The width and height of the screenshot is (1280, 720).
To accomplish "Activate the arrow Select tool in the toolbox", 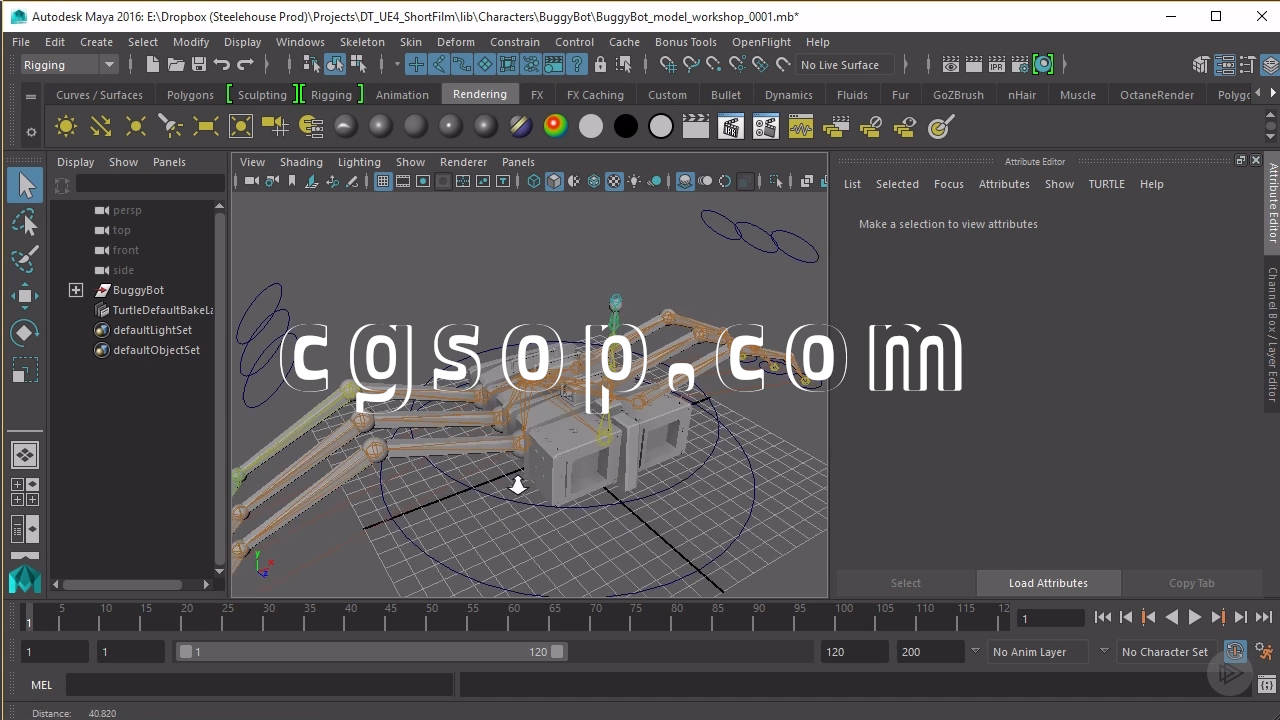I will click(x=25, y=184).
